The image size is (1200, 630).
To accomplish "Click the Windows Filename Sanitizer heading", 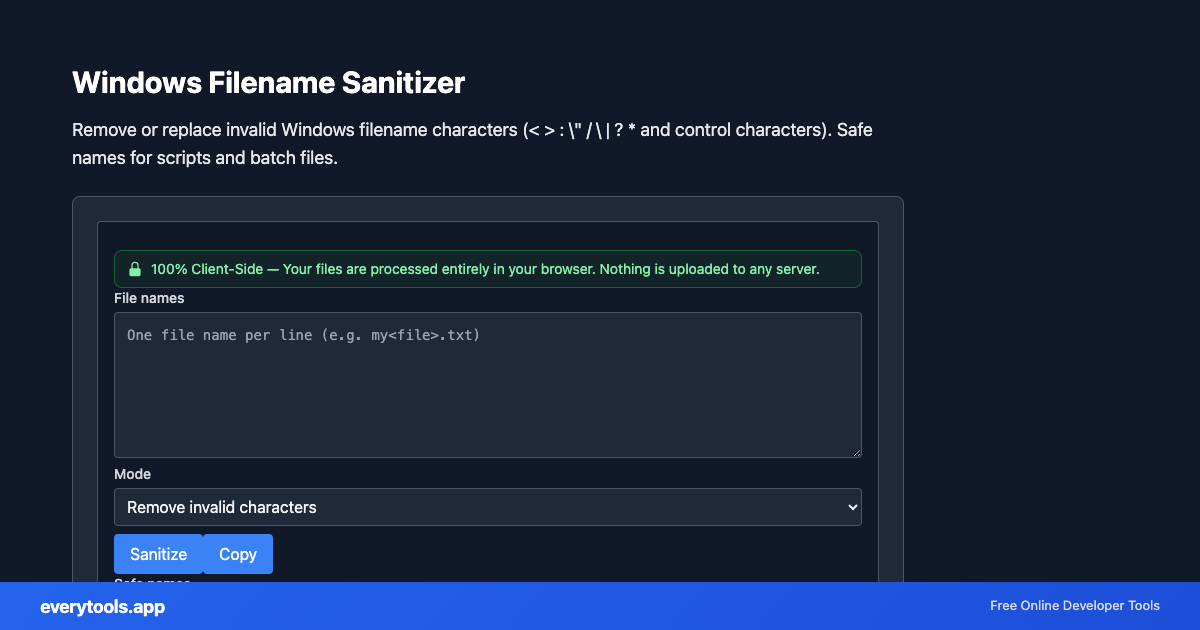I will 268,83.
